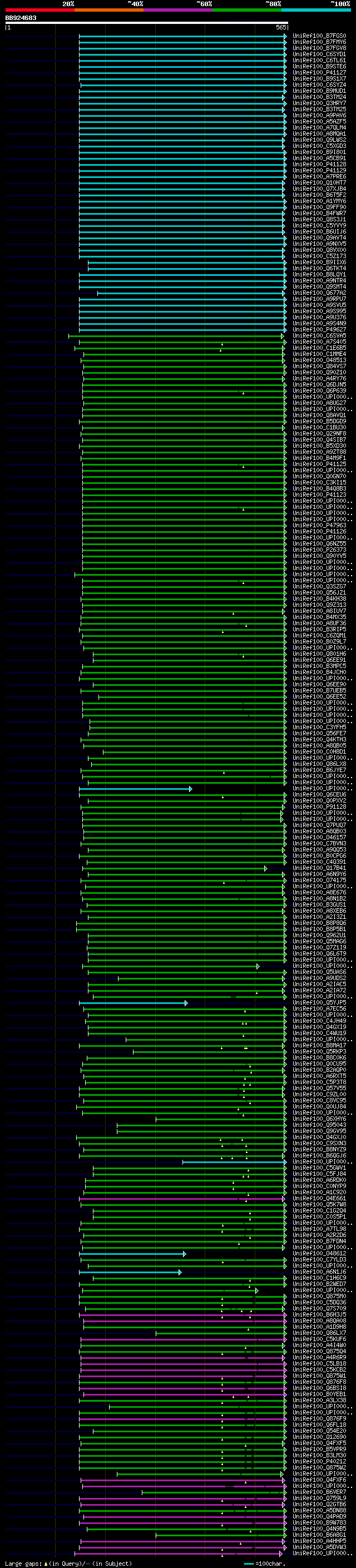Click label UniRef100_A8IUV7
The height and width of the screenshot is (1568, 356).
tap(319, 611)
